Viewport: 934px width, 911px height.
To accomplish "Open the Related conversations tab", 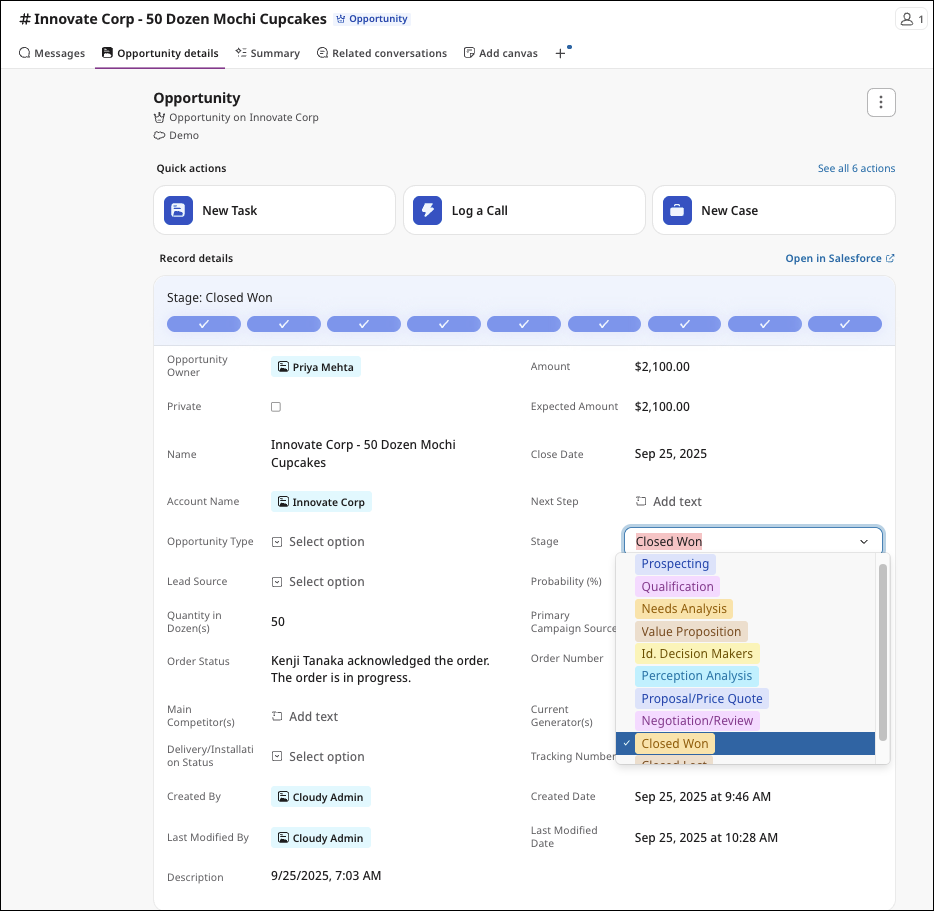I will (x=381, y=53).
